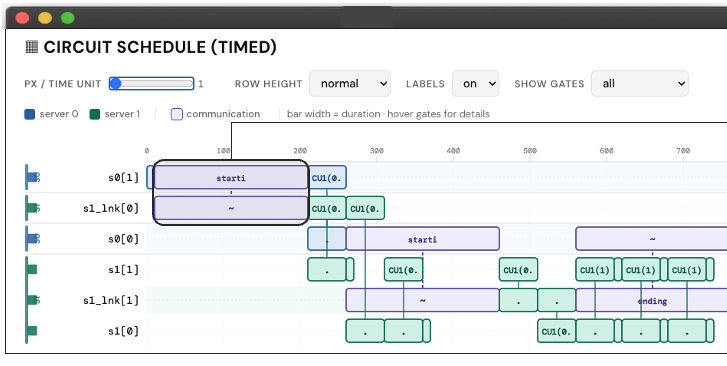Select the ~ communication bar in s1_lnk[0] row
This screenshot has height=366, width=727.
pyautogui.click(x=231, y=208)
